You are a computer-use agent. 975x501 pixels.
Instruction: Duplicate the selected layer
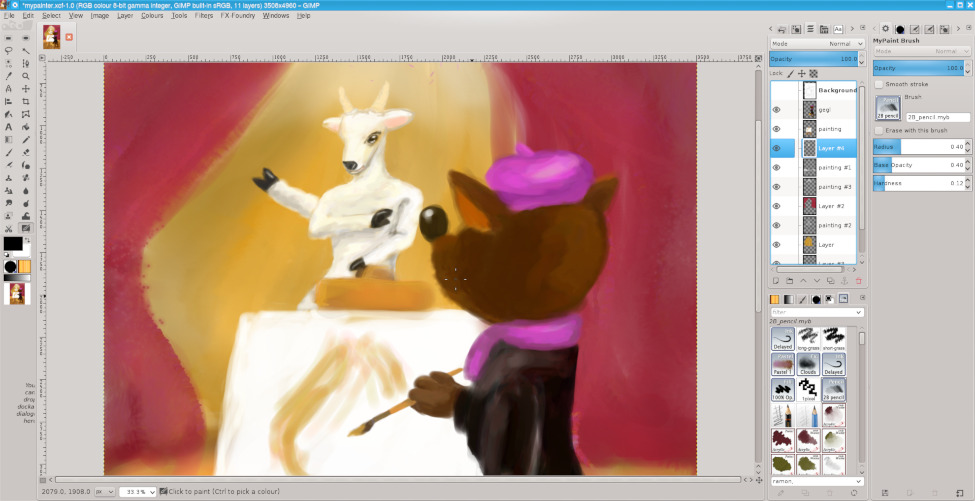(x=831, y=281)
